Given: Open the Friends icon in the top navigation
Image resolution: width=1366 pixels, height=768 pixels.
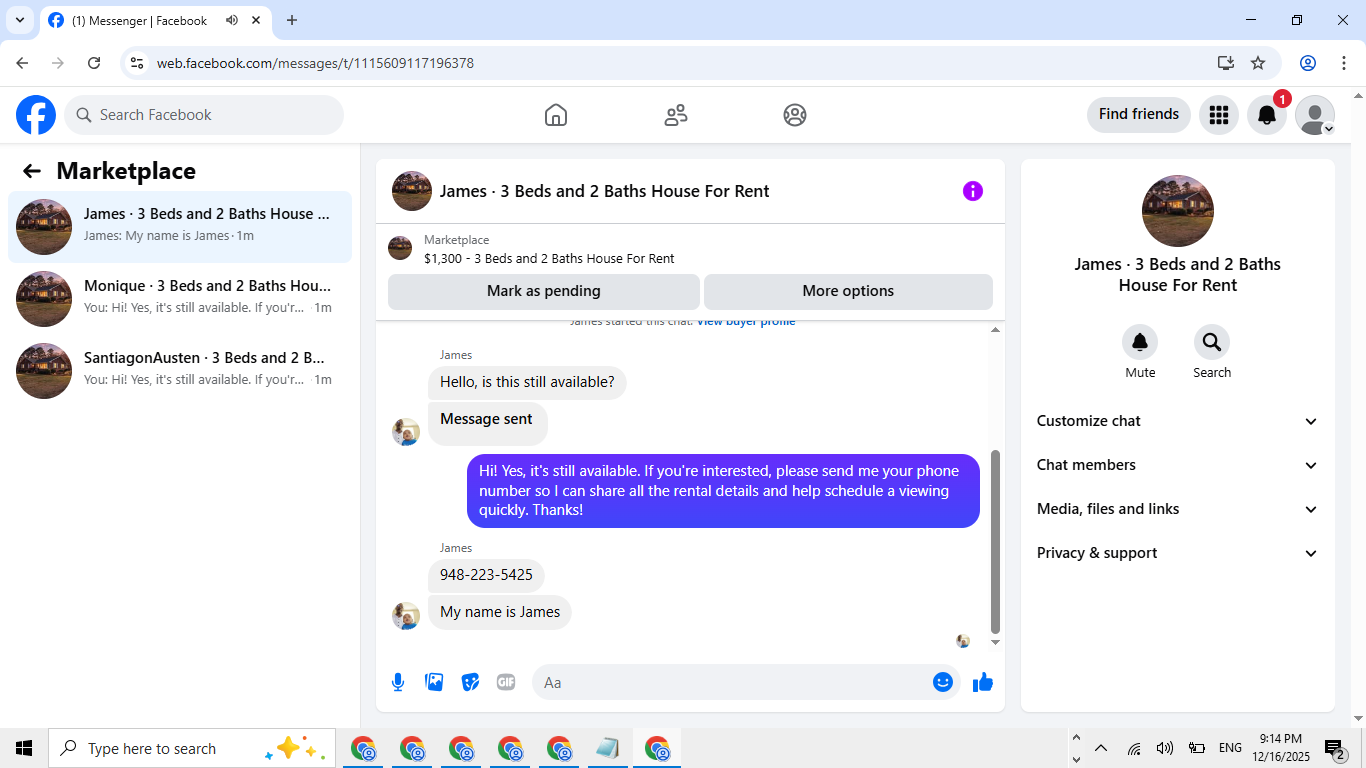Looking at the screenshot, I should [676, 115].
